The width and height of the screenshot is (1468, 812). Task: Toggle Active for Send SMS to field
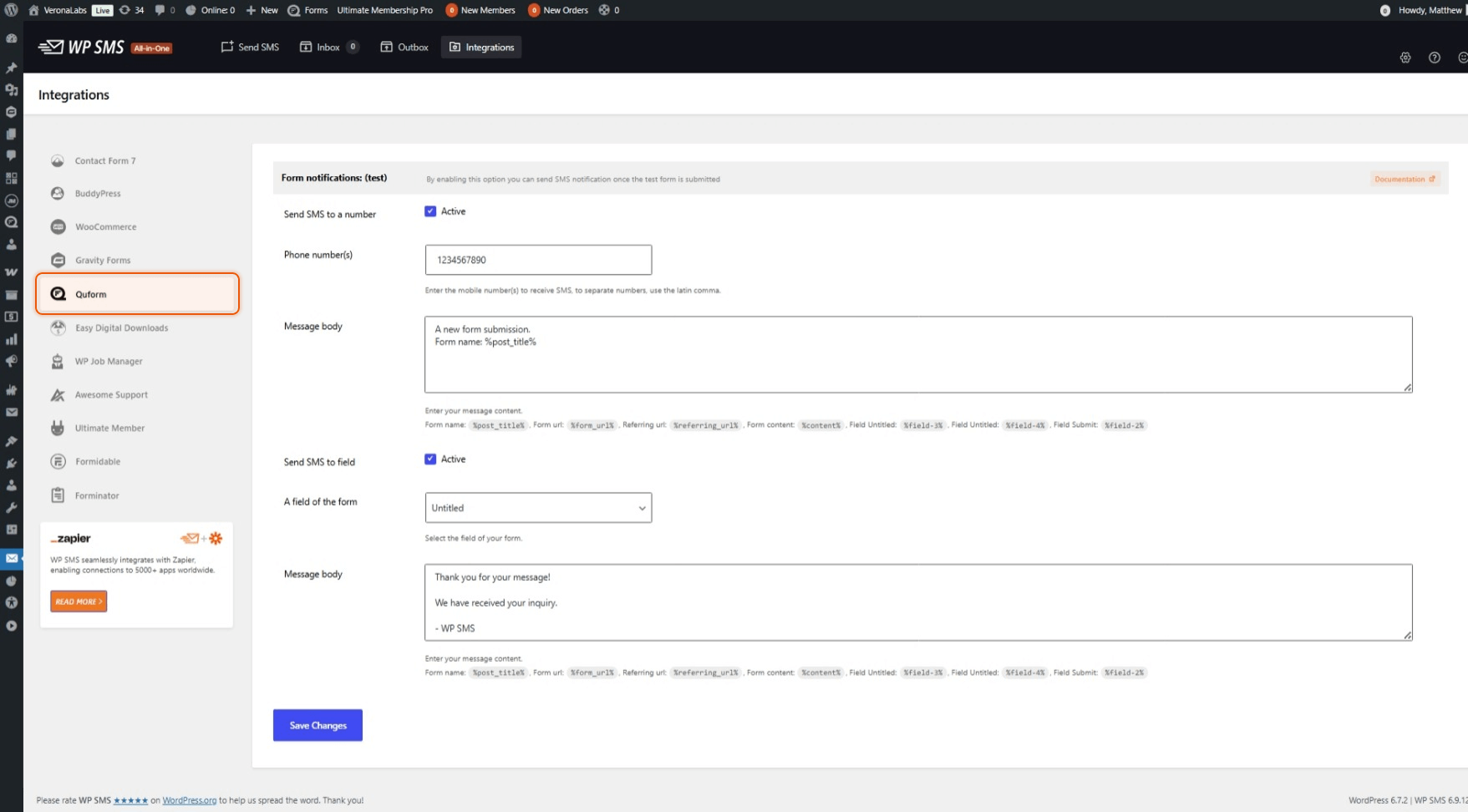pyautogui.click(x=430, y=459)
